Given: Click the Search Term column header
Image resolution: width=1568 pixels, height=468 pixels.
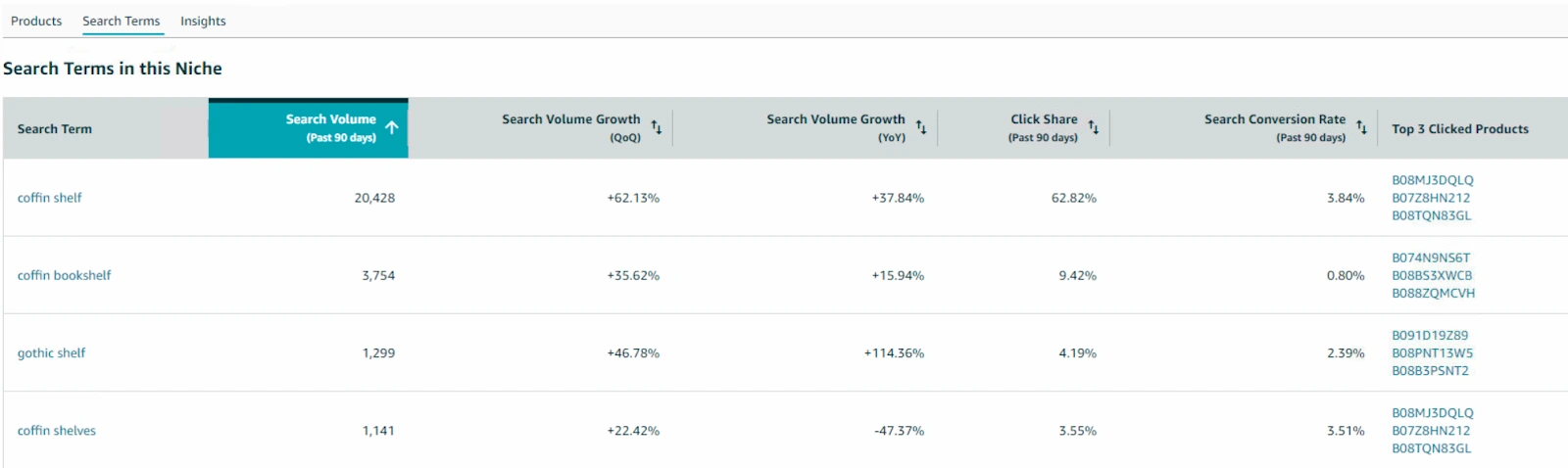Looking at the screenshot, I should tap(55, 129).
